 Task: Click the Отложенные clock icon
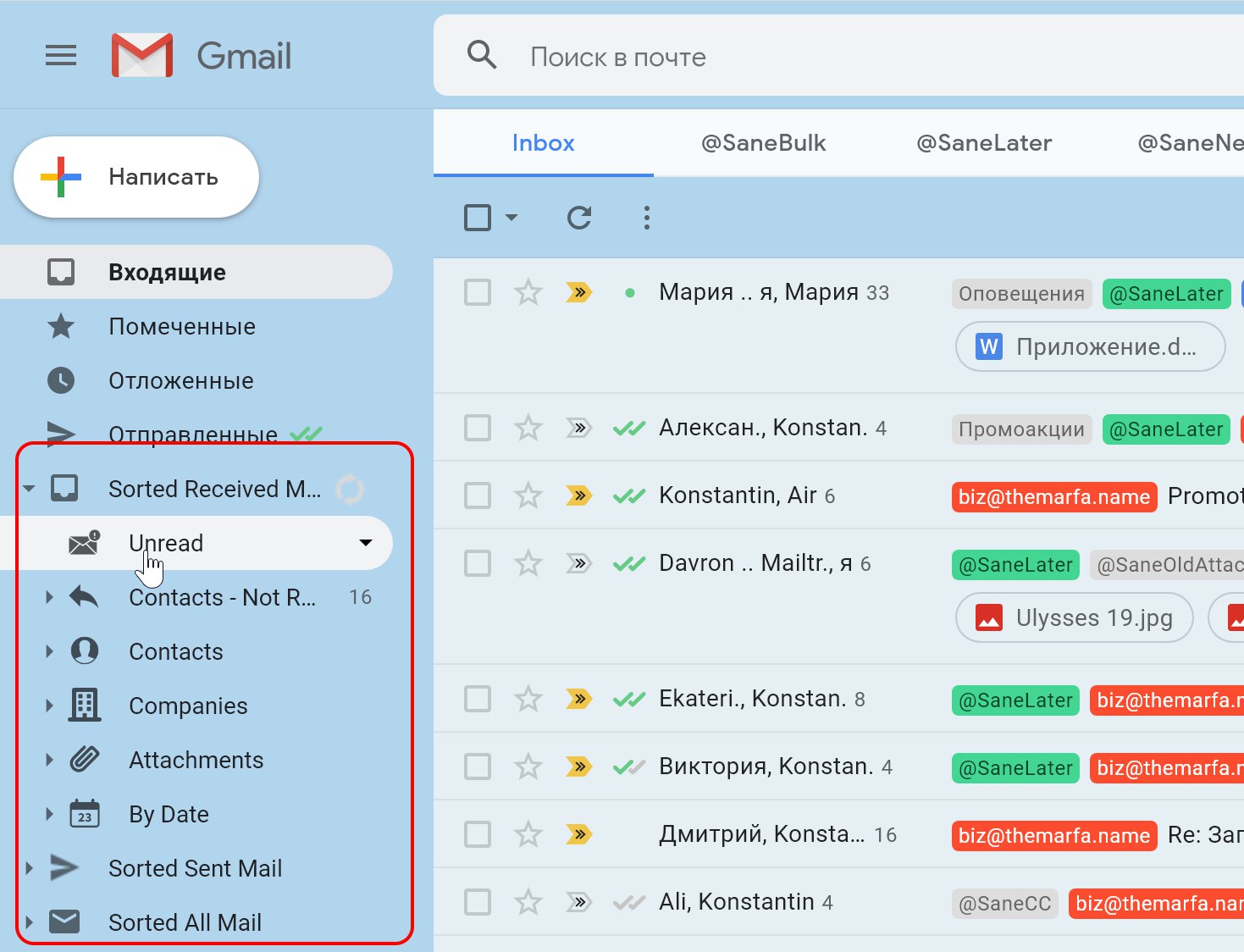pyautogui.click(x=61, y=380)
